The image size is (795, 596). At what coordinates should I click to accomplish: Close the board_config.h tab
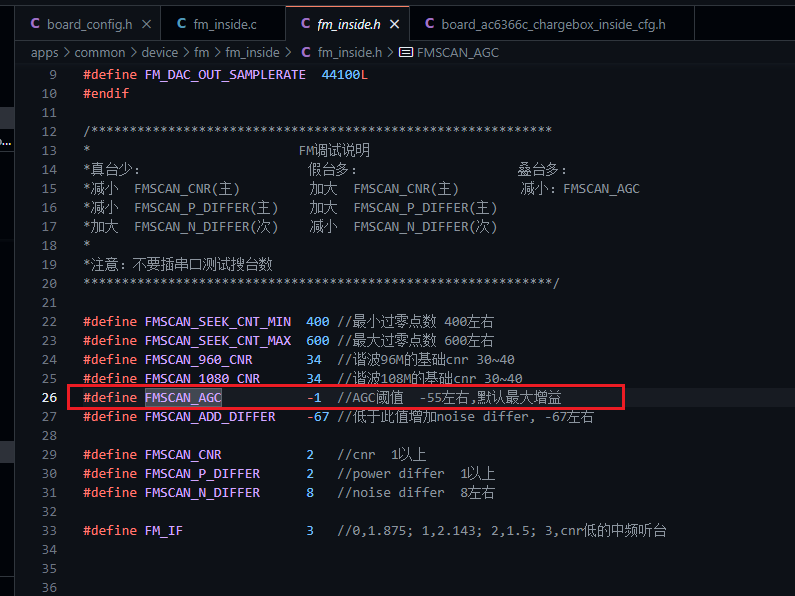(x=147, y=24)
